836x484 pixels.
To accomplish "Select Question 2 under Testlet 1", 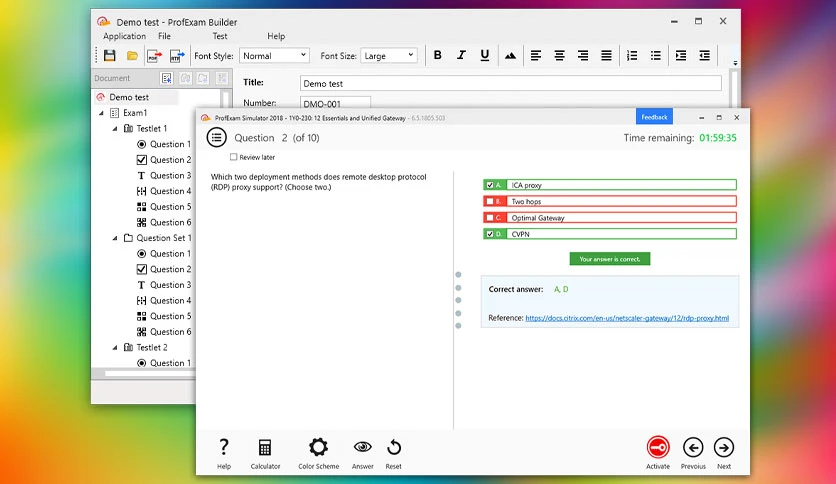I will tap(170, 160).
